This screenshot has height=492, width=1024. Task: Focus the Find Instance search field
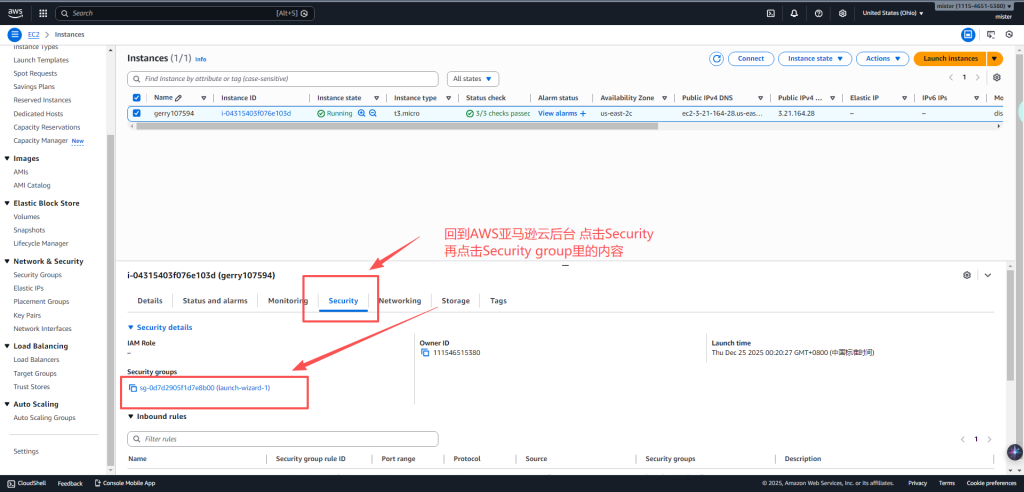point(283,78)
